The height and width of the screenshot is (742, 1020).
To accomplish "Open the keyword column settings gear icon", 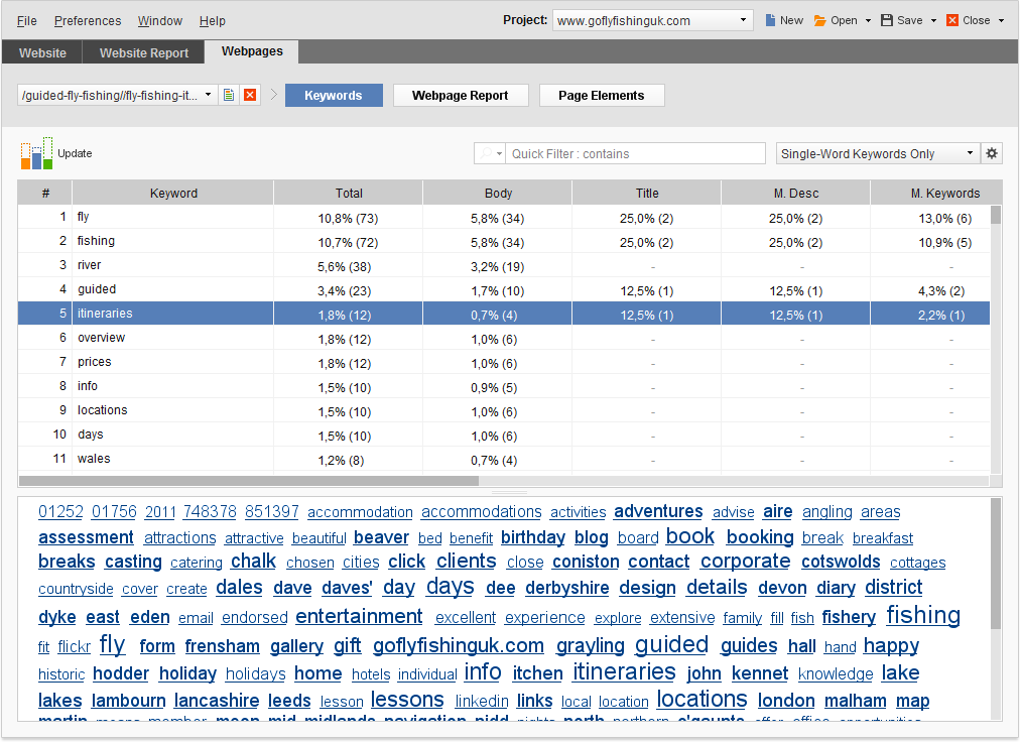I will click(x=991, y=152).
